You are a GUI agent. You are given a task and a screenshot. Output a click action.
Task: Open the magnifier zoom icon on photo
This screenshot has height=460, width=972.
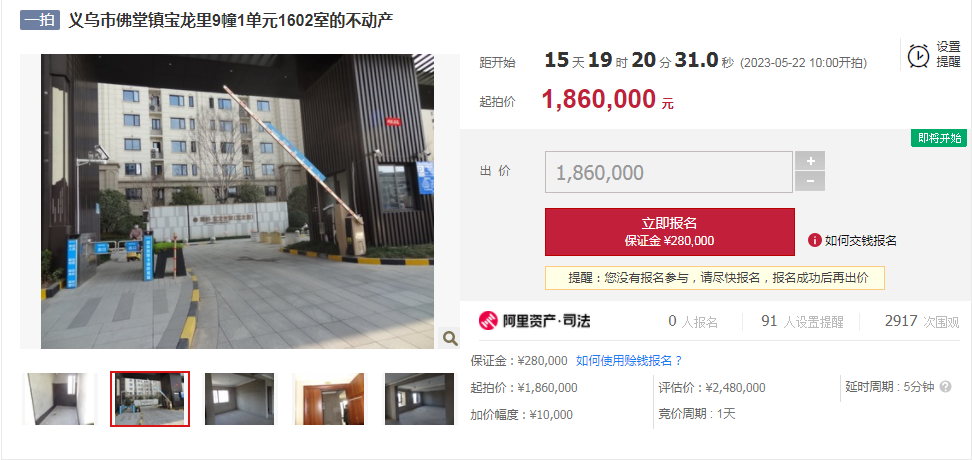tap(449, 338)
